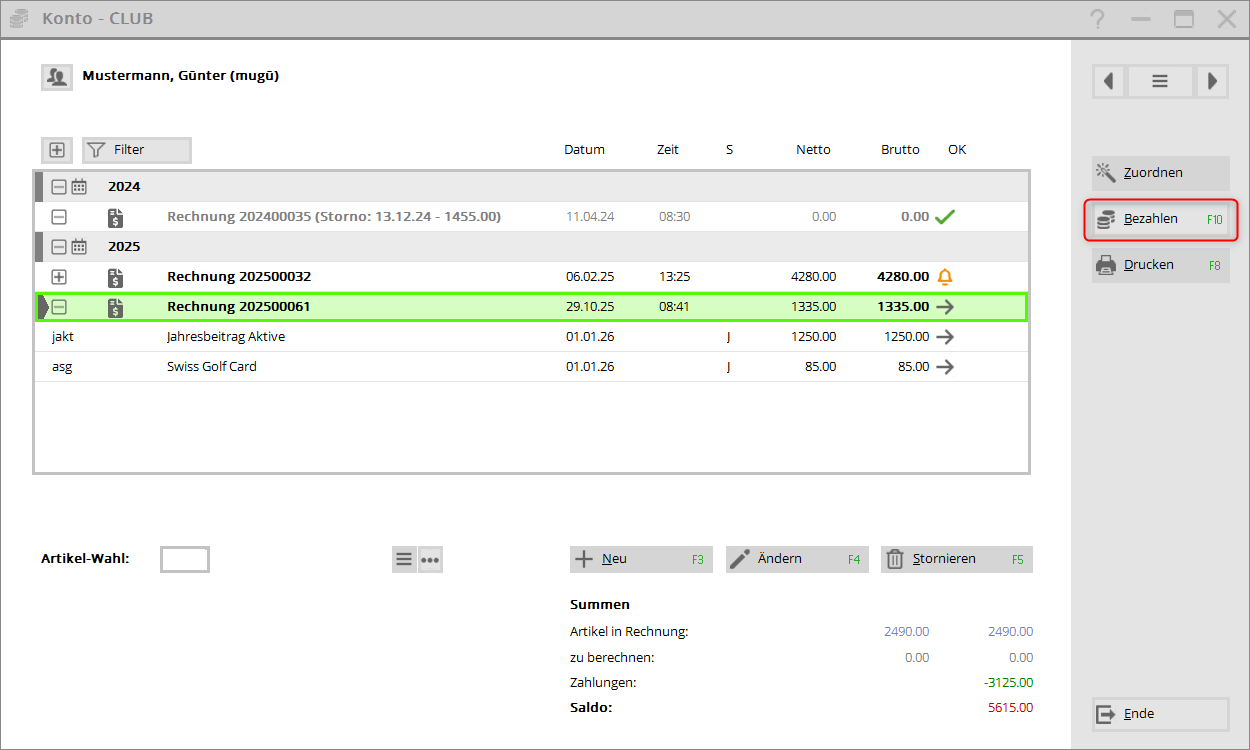1250x750 pixels.
Task: Click the person icon beside Mustermann, Günter
Action: coord(56,77)
